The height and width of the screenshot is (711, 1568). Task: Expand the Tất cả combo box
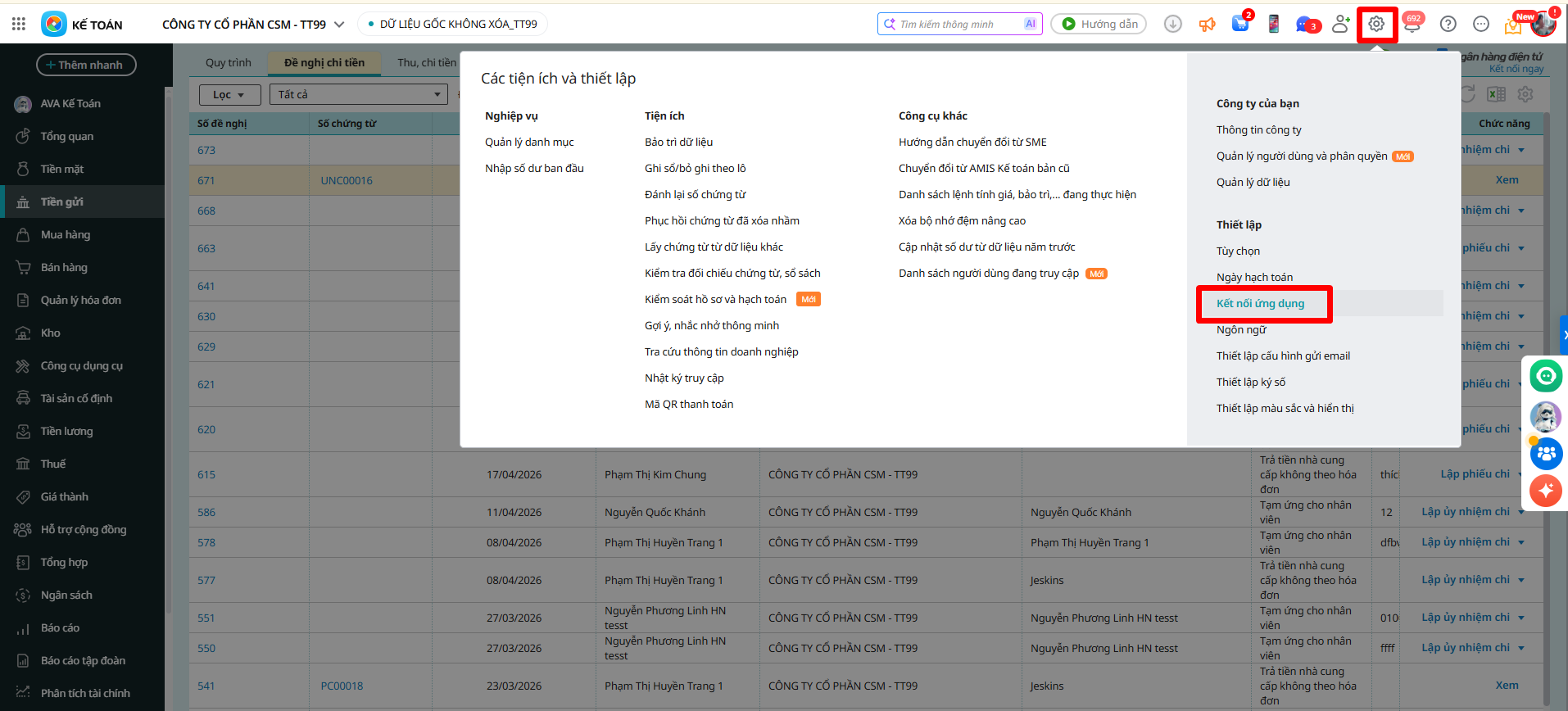[358, 95]
